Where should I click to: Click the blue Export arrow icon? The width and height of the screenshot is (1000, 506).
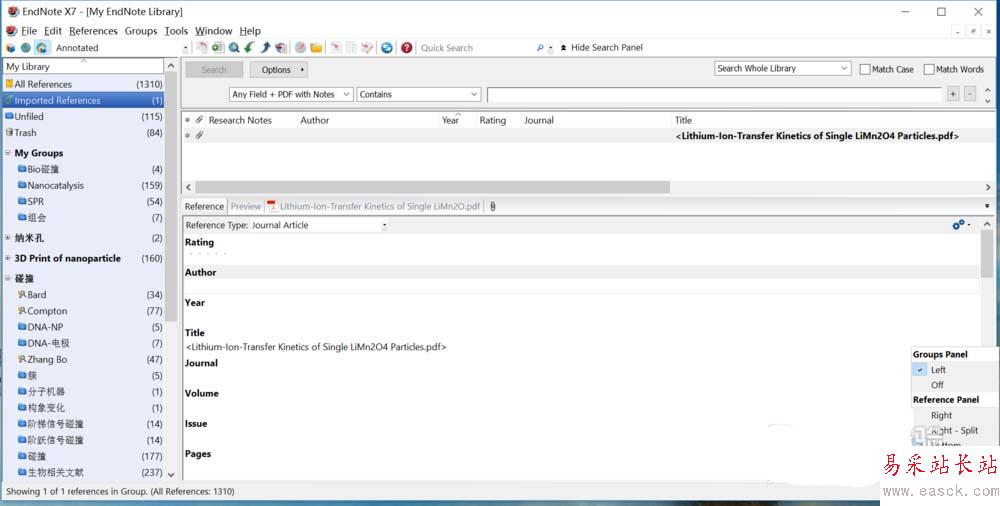point(265,47)
